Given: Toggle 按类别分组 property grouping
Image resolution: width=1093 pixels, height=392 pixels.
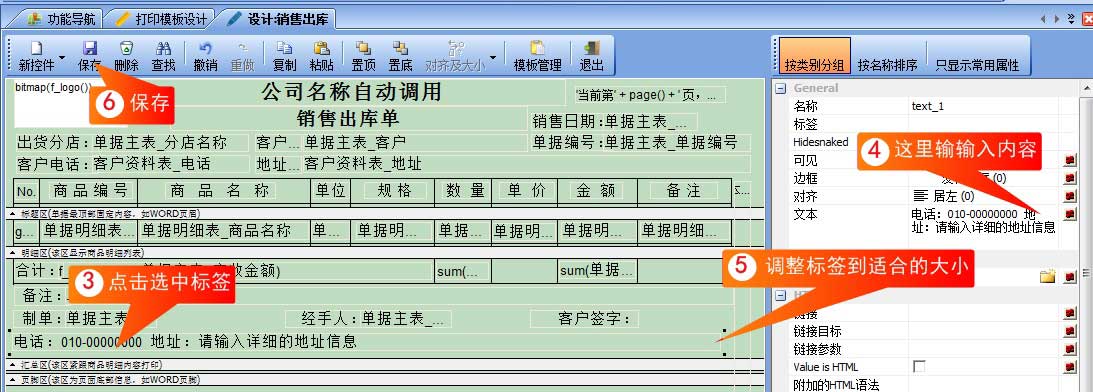Looking at the screenshot, I should 814,57.
